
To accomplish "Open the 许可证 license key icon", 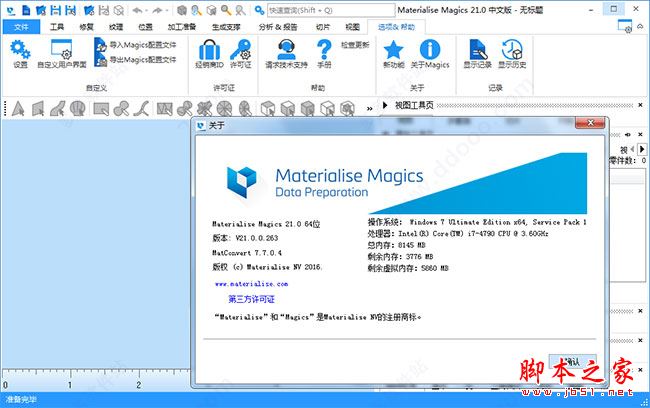I will pyautogui.click(x=240, y=50).
